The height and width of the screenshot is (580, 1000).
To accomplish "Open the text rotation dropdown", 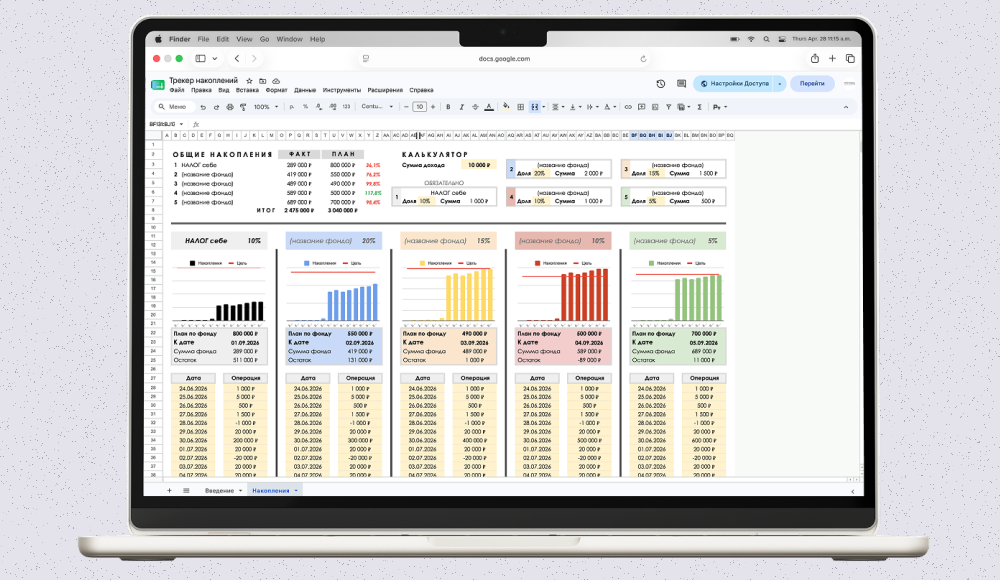I will coord(610,107).
